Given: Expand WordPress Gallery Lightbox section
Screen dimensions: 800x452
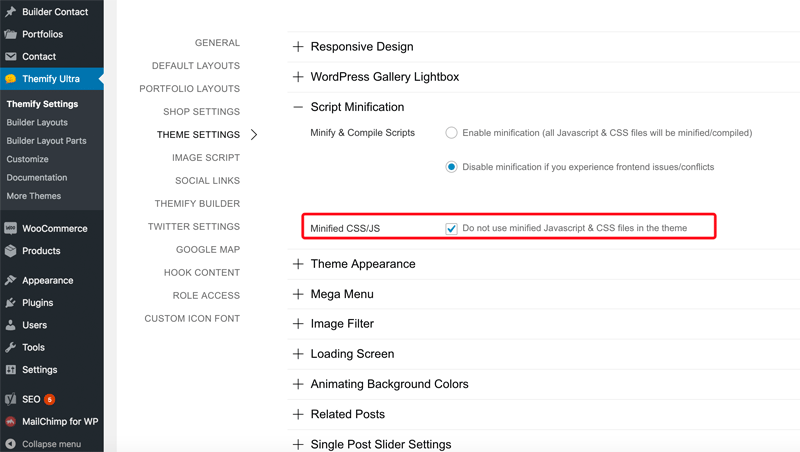Looking at the screenshot, I should point(298,77).
